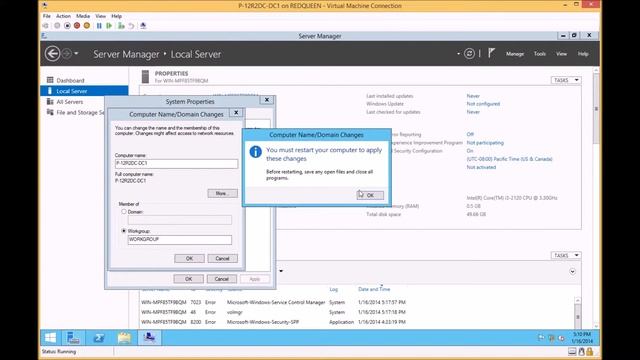Click the More... button
The image size is (640, 360).
click(x=222, y=193)
